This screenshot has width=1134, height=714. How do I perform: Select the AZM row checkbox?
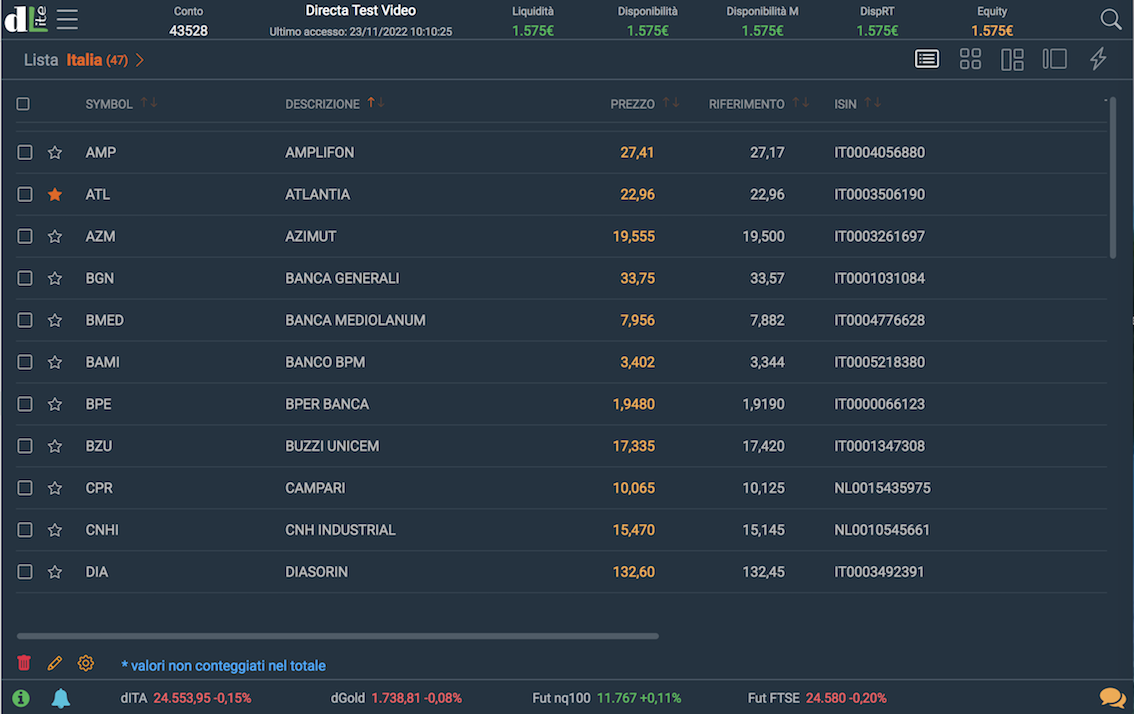coord(25,236)
